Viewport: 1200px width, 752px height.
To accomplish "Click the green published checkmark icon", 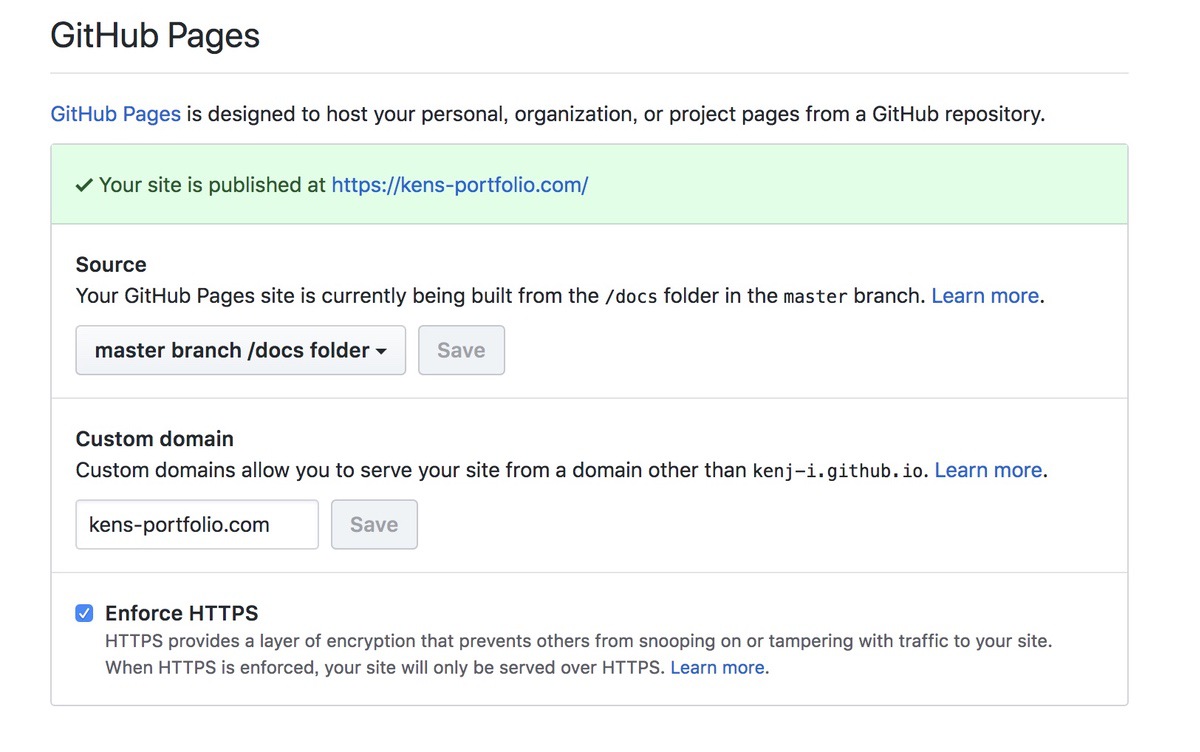I will click(x=84, y=185).
